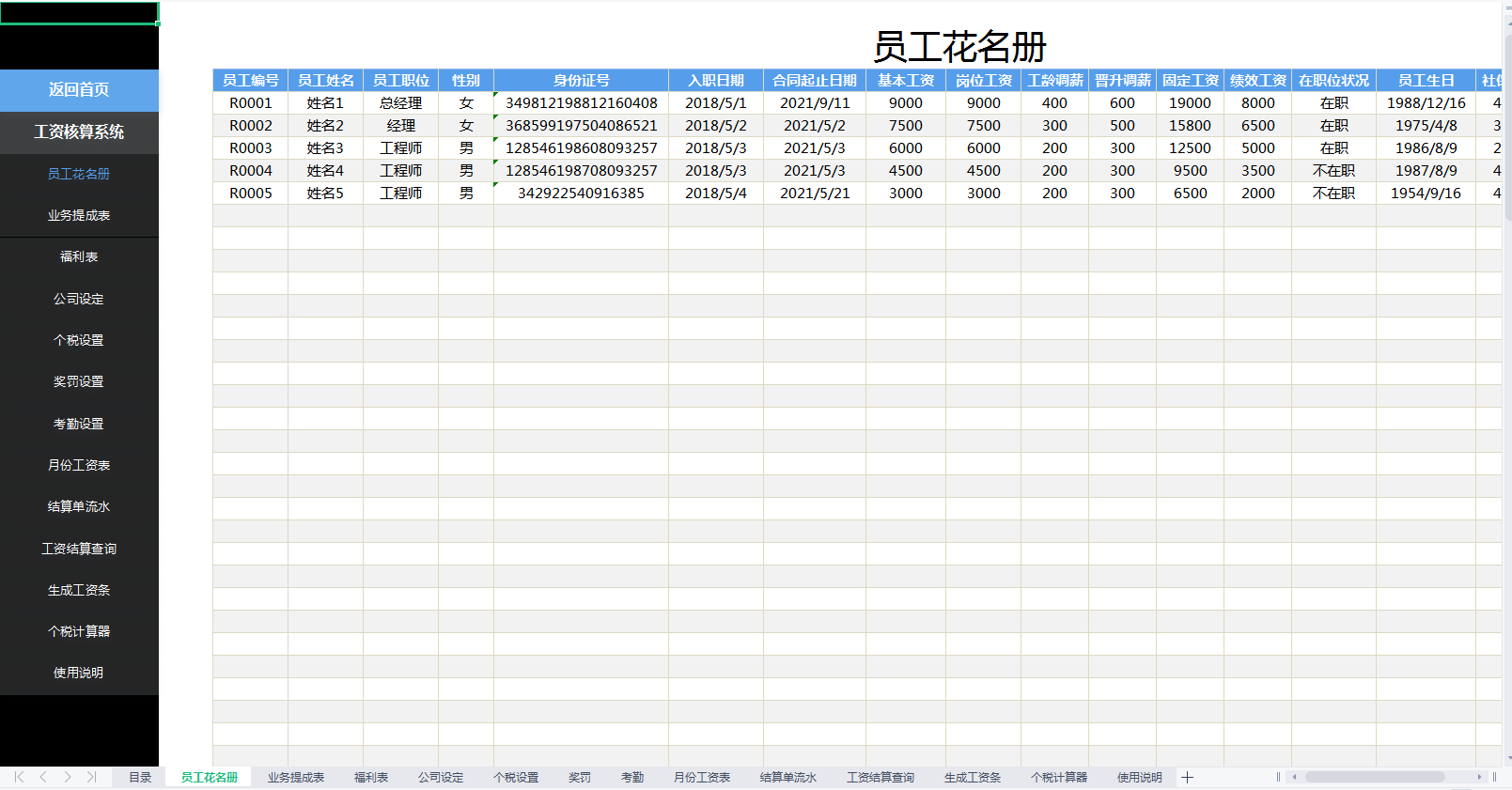This screenshot has width=1512, height=790.
Task: Go to 公司设定 in the sidebar
Action: tap(79, 299)
